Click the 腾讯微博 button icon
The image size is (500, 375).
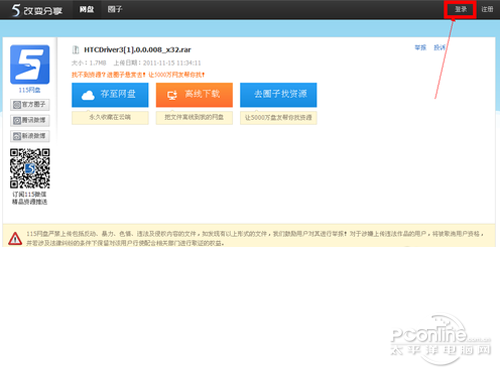[x=17, y=121]
